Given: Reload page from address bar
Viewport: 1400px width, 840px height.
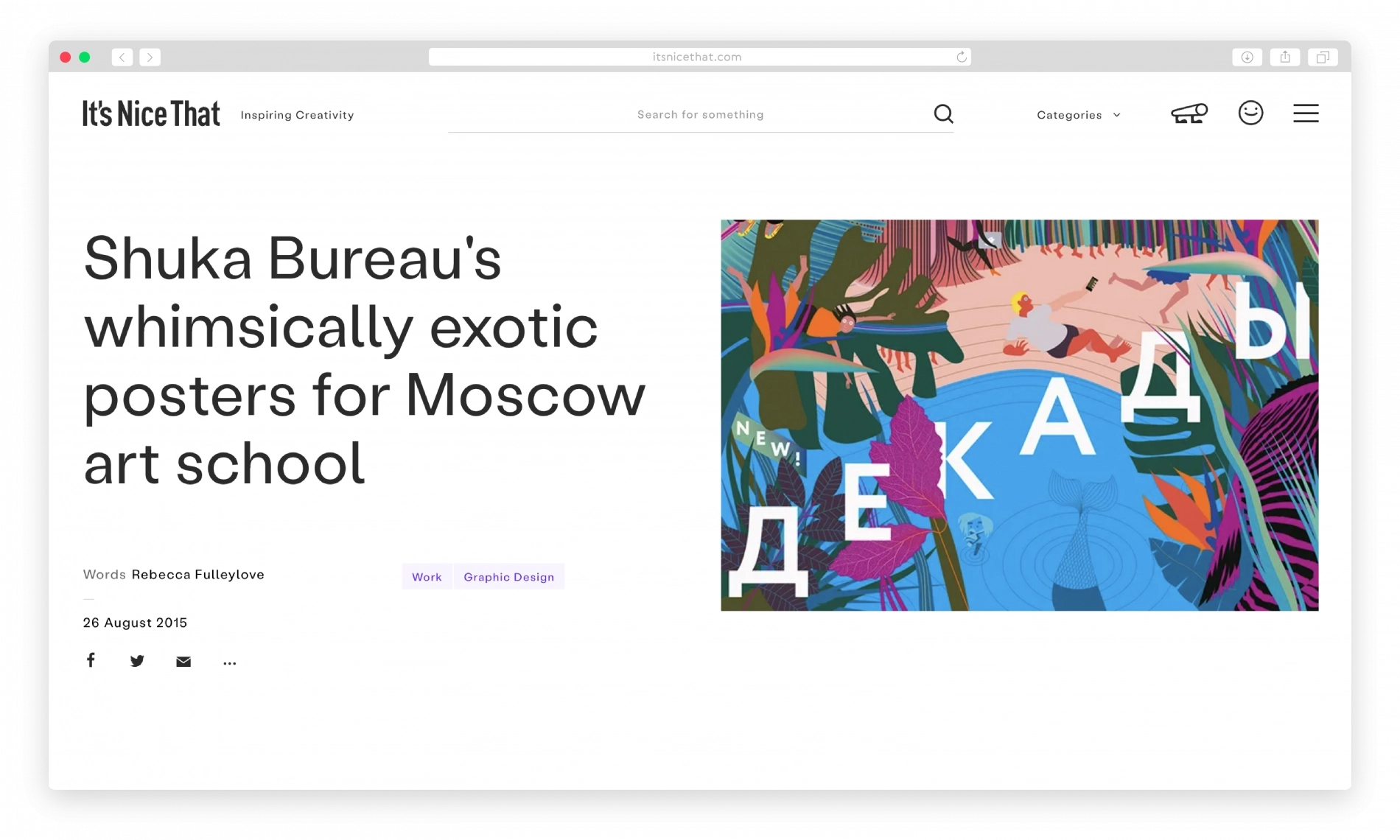Looking at the screenshot, I should 961,57.
